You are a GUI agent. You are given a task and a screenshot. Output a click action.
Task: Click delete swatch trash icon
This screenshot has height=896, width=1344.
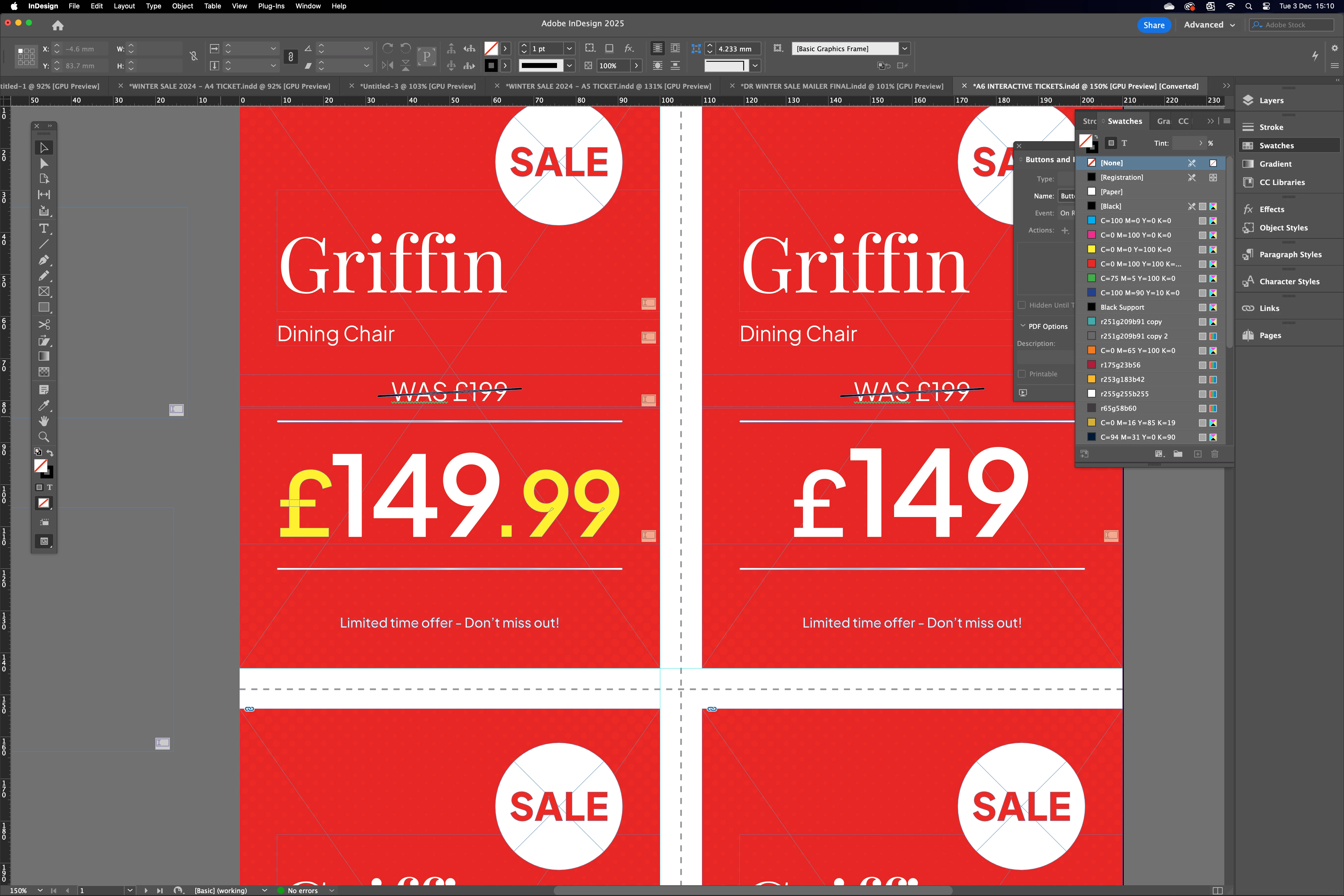click(1215, 454)
